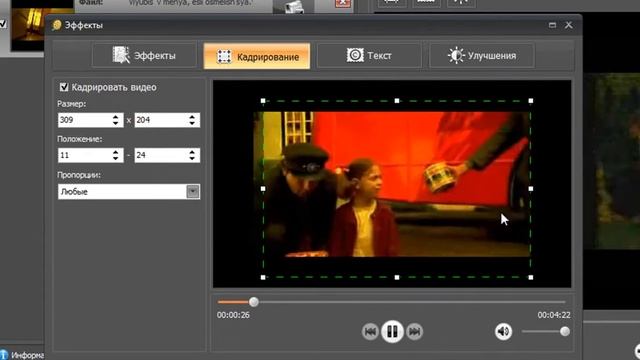Click the top-right crop handle
This screenshot has height=360, width=640.
[x=531, y=101]
